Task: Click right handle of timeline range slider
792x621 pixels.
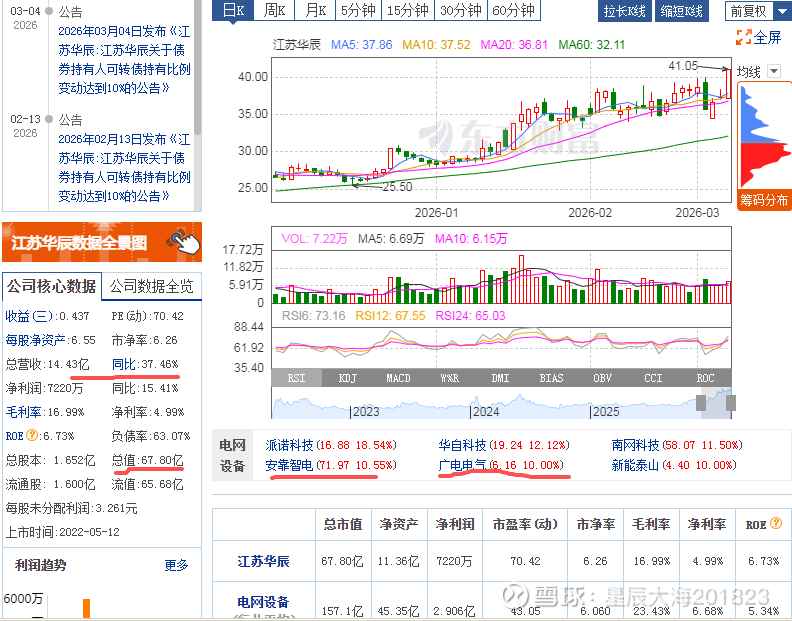Action: tap(731, 403)
